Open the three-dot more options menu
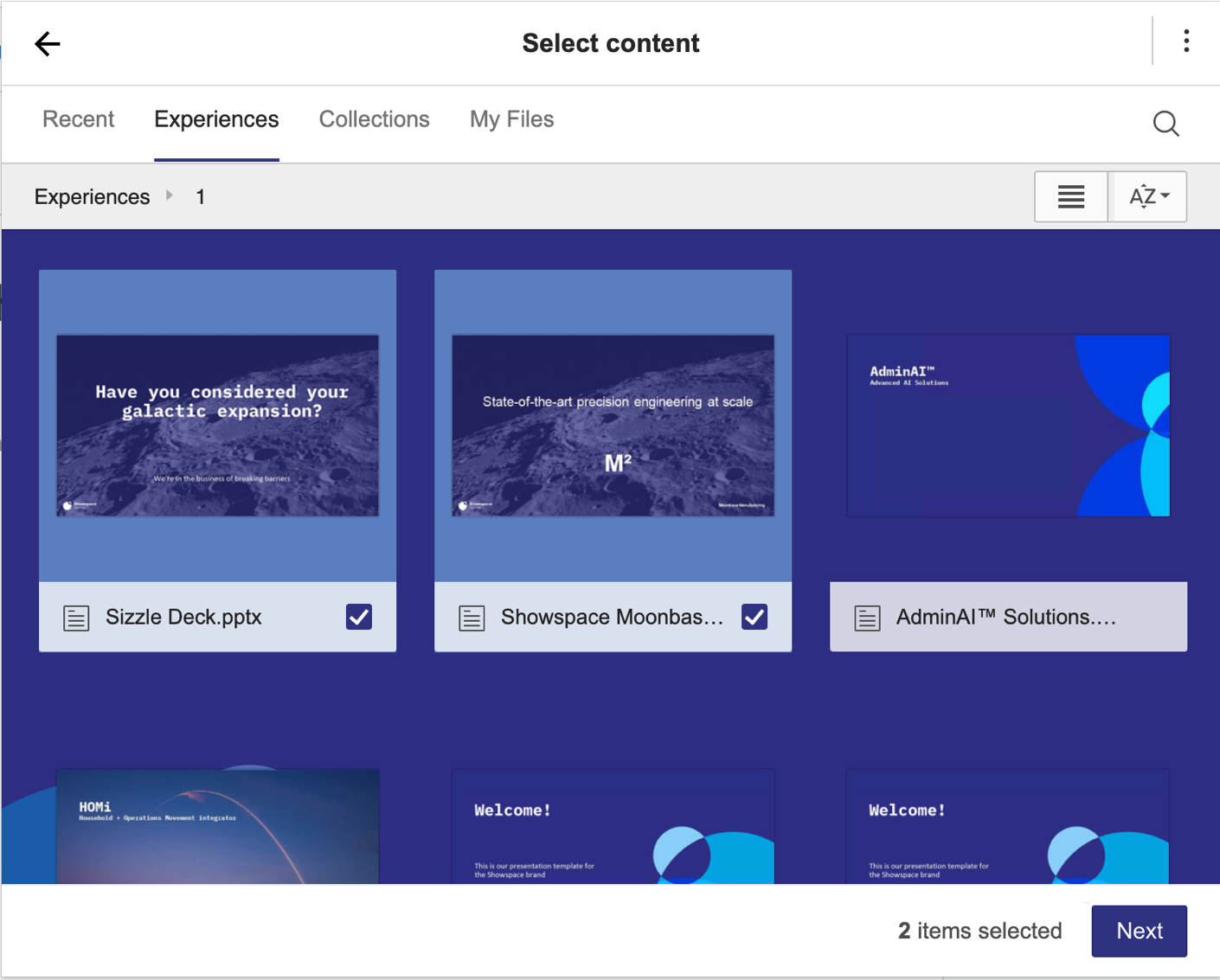Viewport: 1220px width, 980px height. click(1185, 42)
